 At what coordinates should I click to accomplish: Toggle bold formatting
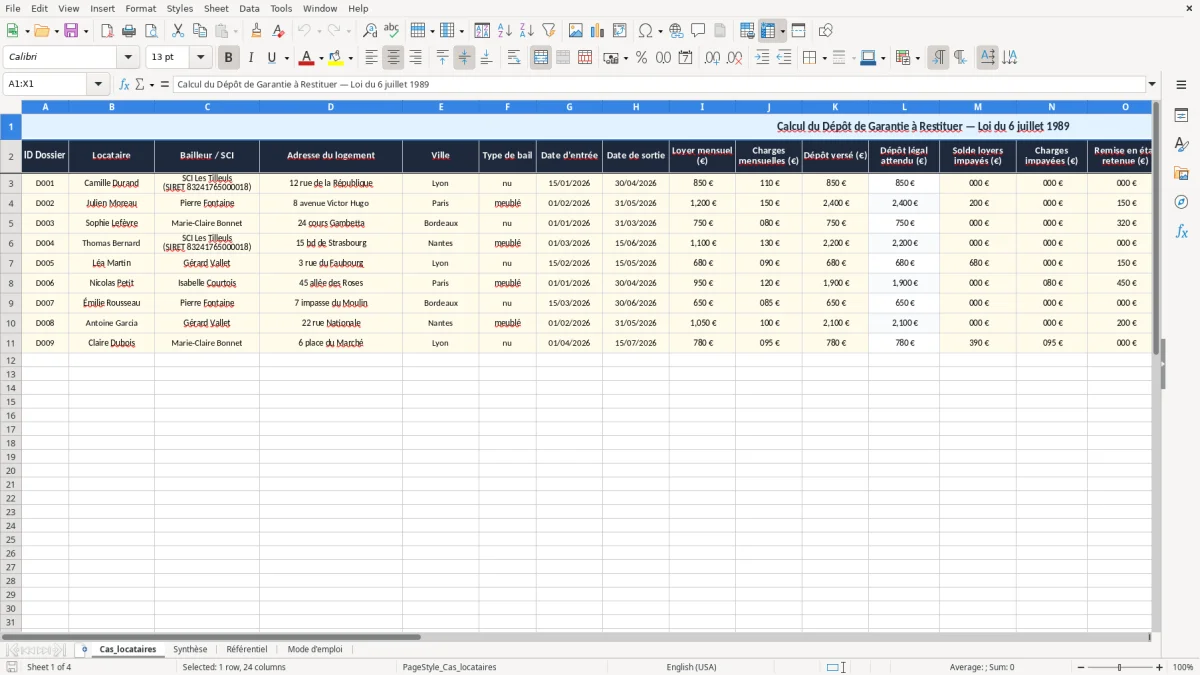coord(229,58)
